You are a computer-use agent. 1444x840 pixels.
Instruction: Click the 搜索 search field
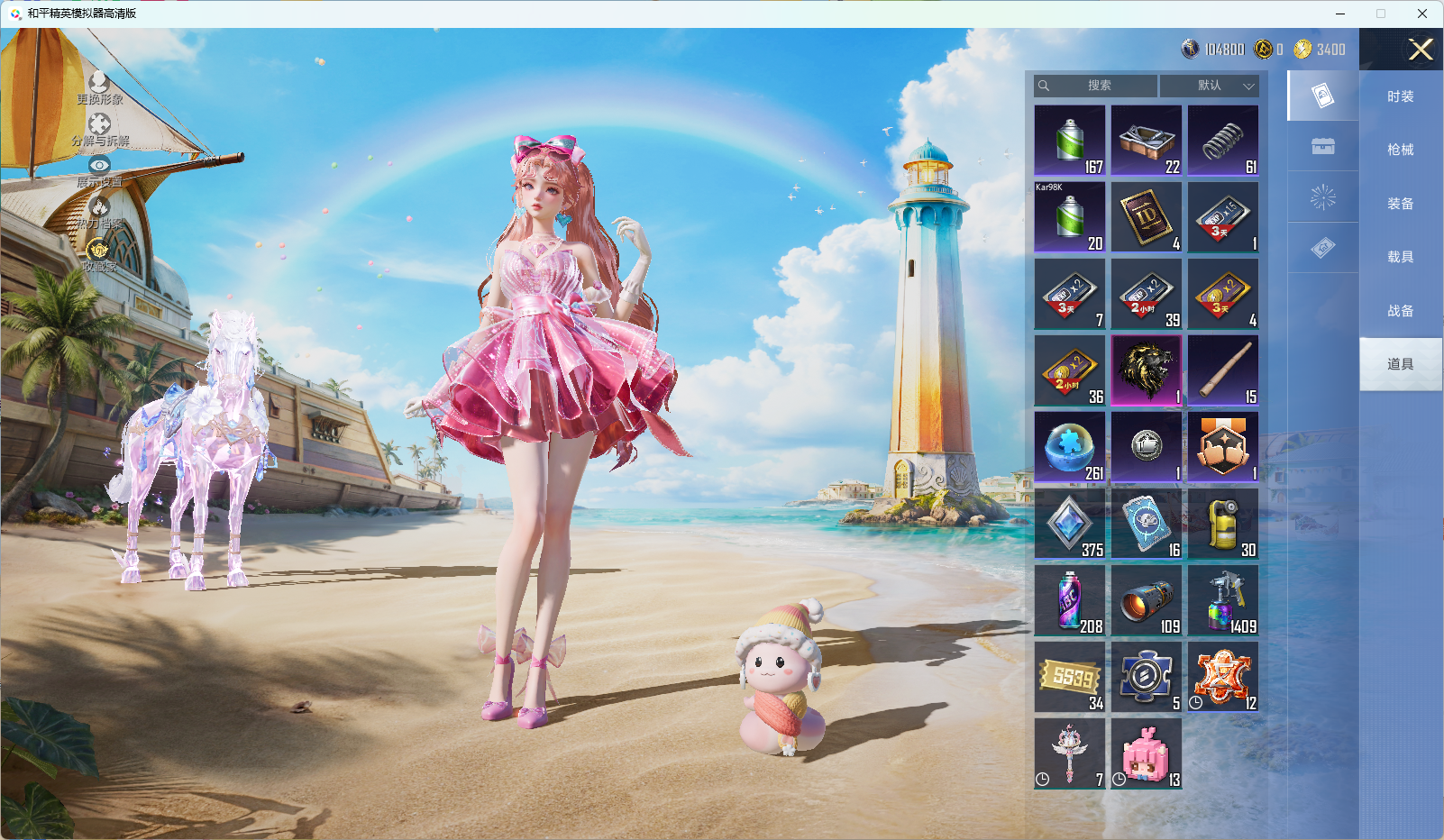[x=1095, y=86]
